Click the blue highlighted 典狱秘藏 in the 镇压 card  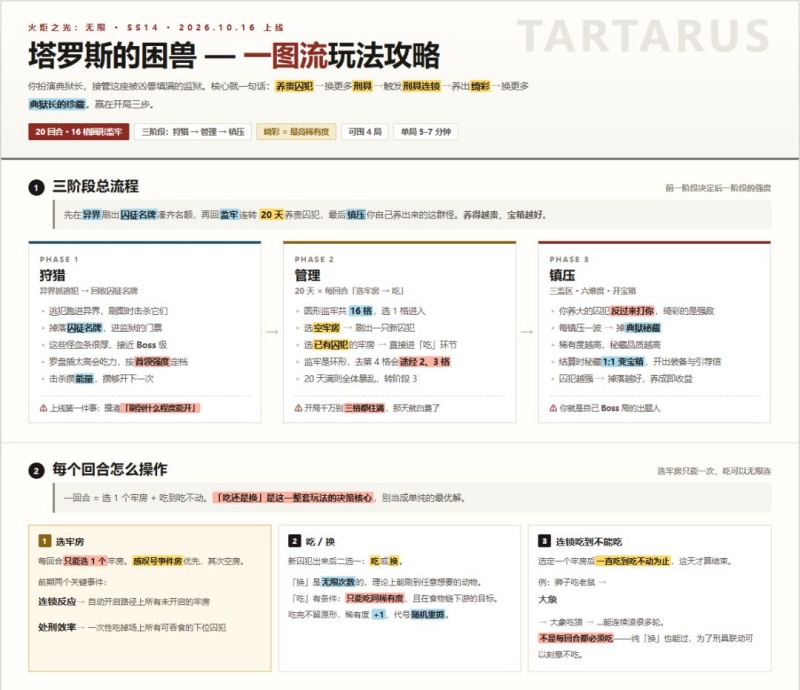643,328
